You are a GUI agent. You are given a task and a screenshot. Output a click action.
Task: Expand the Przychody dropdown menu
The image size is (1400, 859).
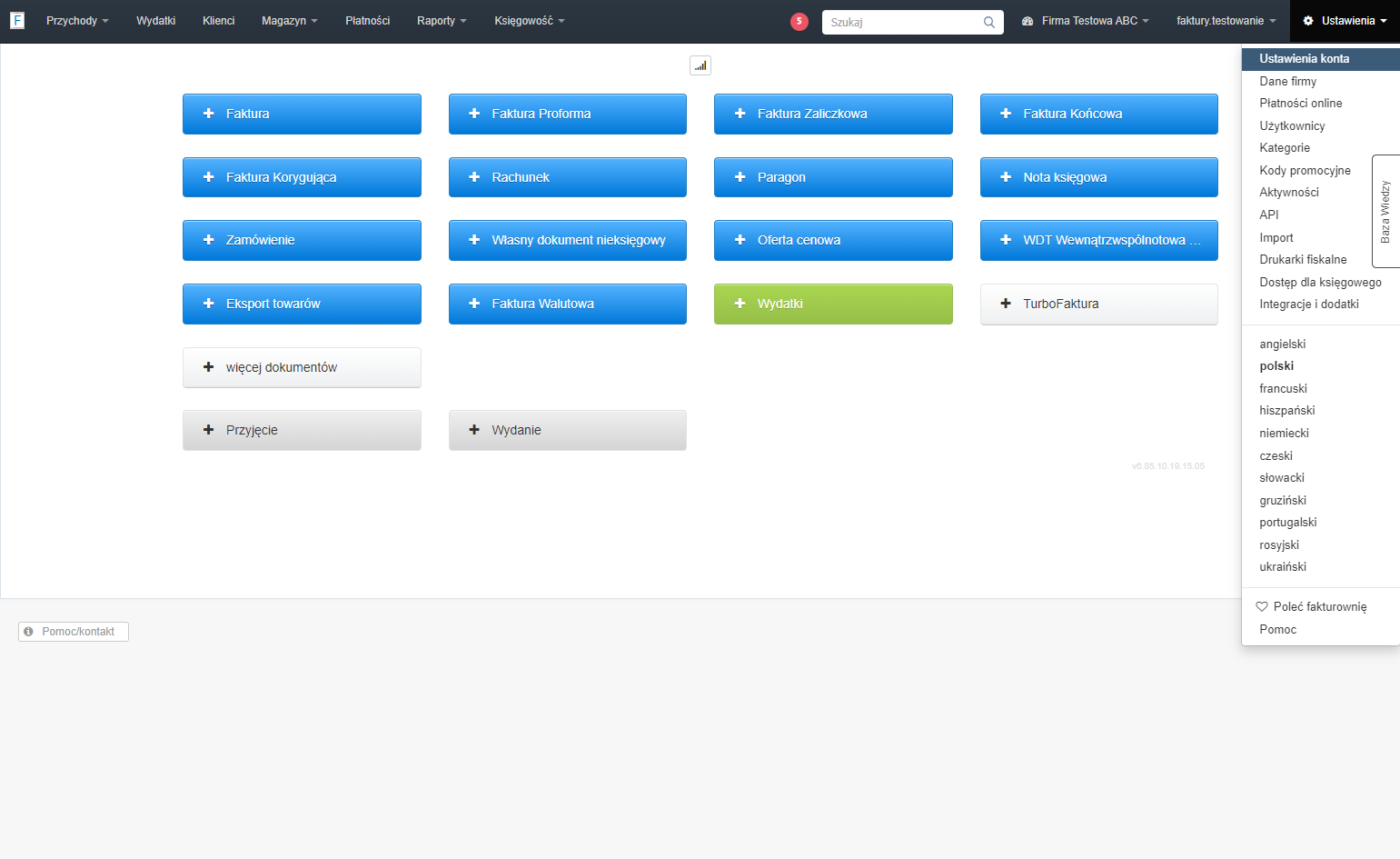pos(77,21)
